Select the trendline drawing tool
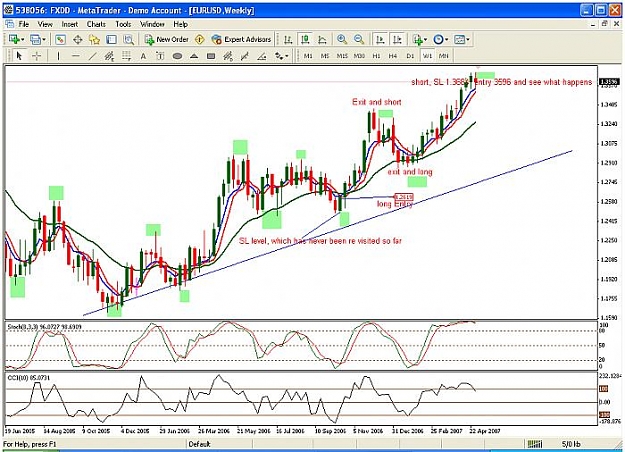 click(92, 56)
